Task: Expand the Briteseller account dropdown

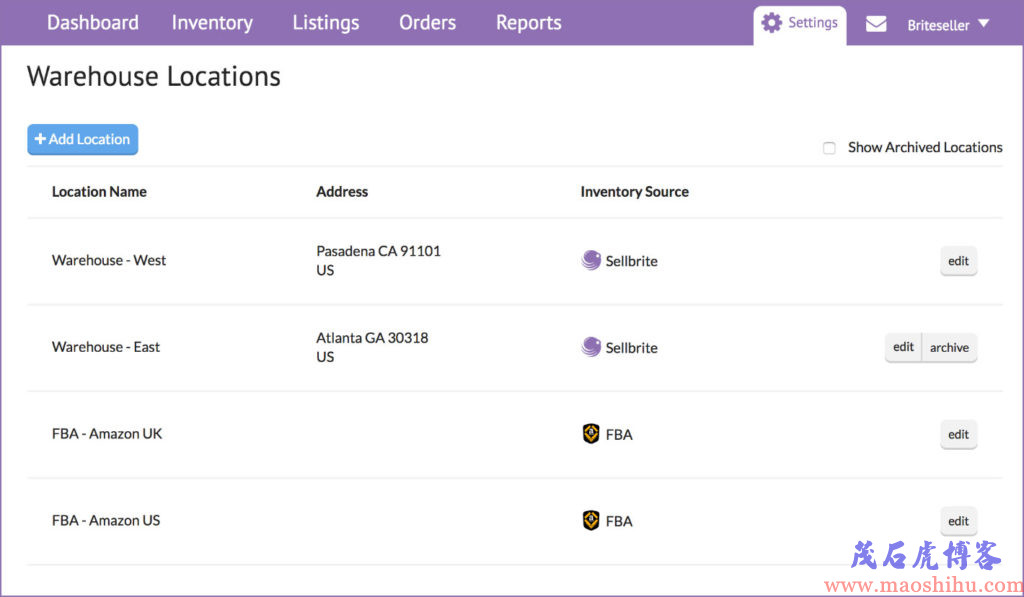Action: click(948, 25)
